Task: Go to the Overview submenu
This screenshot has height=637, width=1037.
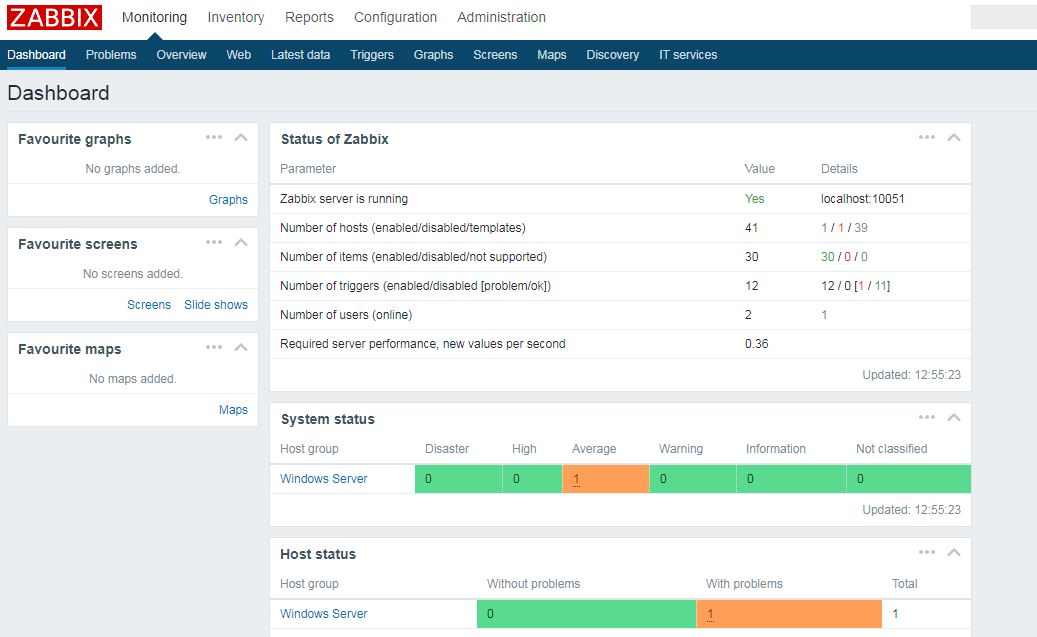Action: (181, 55)
